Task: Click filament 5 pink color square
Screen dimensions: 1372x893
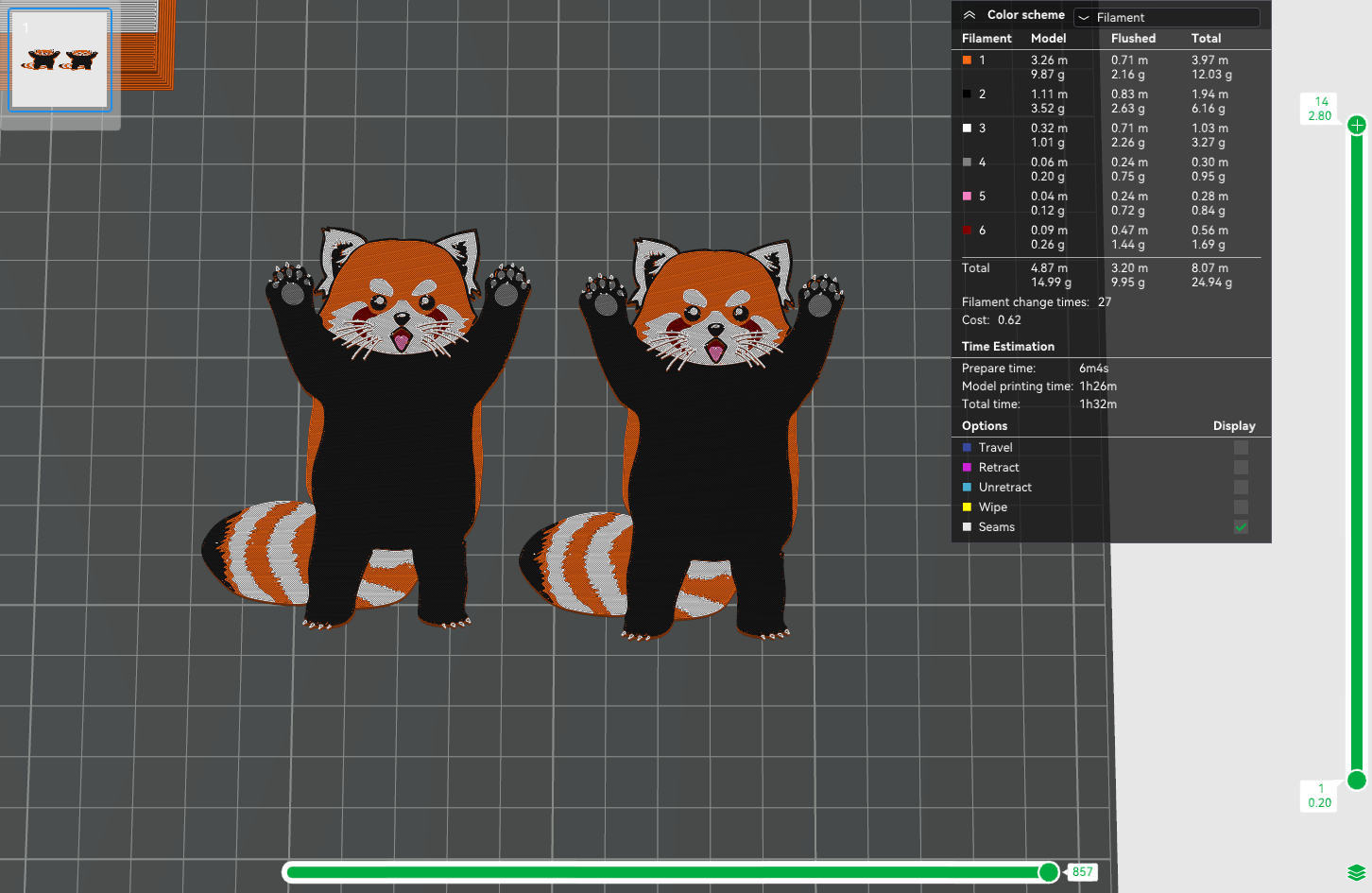Action: point(966,196)
